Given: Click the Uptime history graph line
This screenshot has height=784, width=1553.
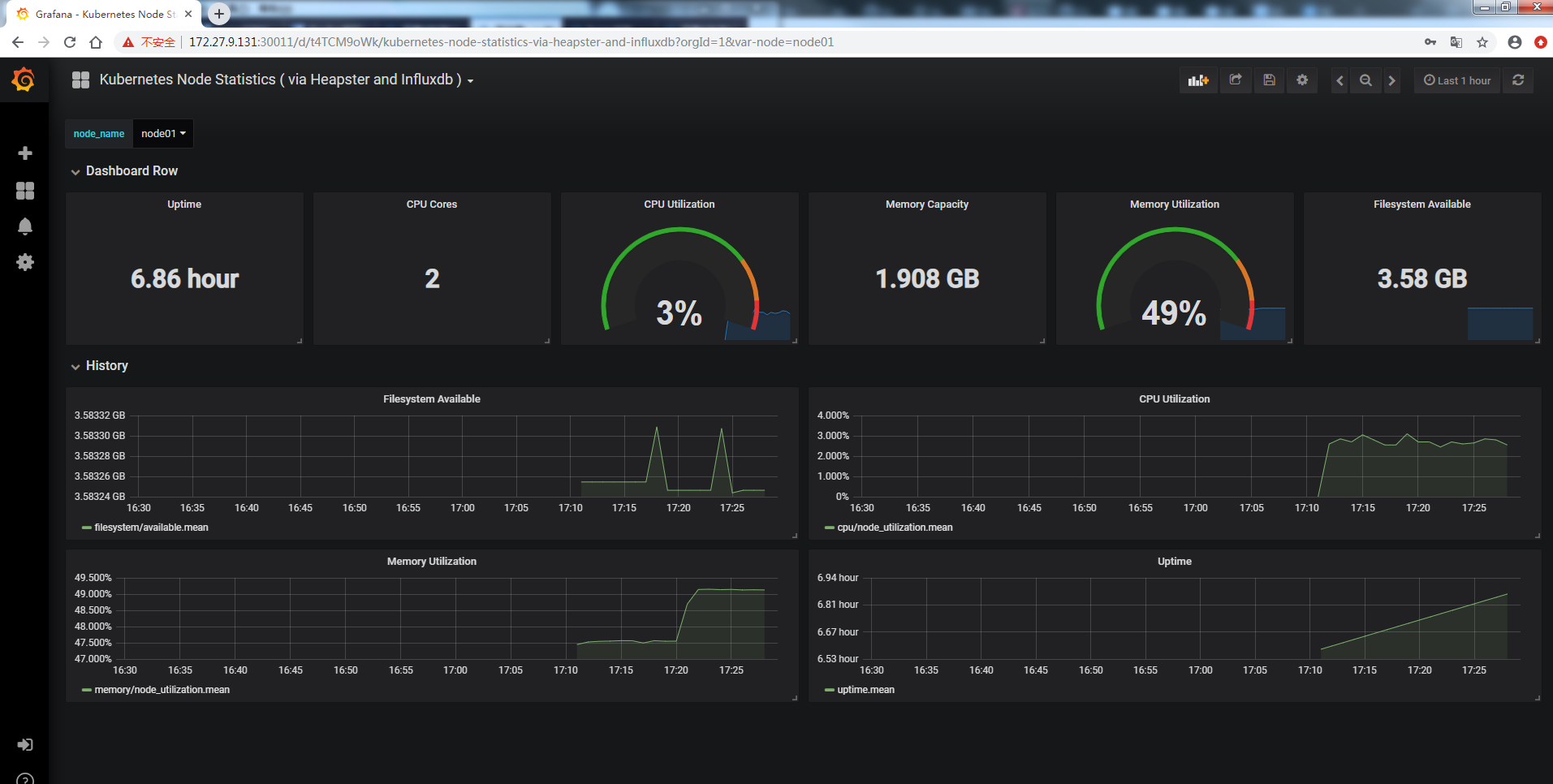Looking at the screenshot, I should point(1414,622).
